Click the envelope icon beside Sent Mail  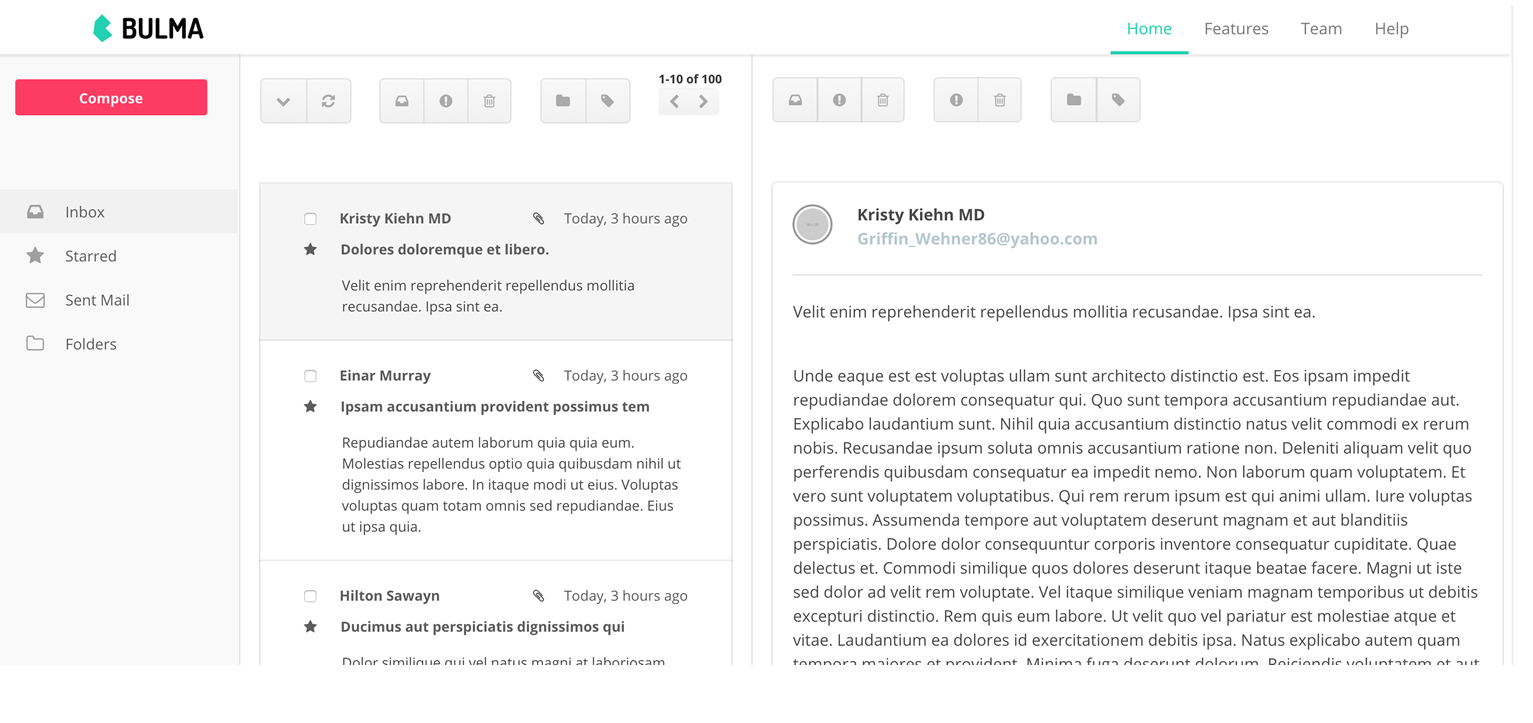click(35, 300)
